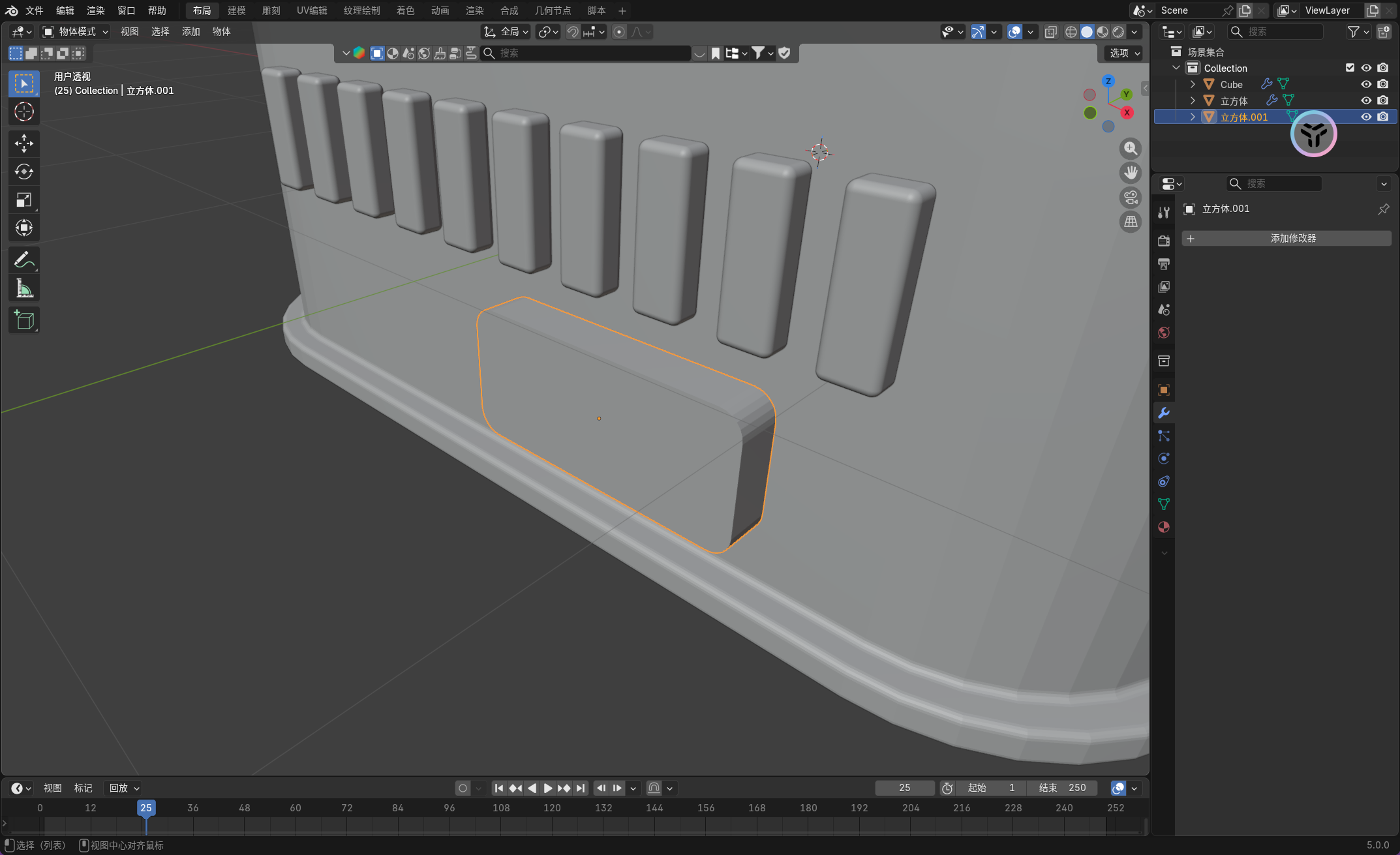
Task: Click the 添加修改器 button
Action: click(1286, 238)
